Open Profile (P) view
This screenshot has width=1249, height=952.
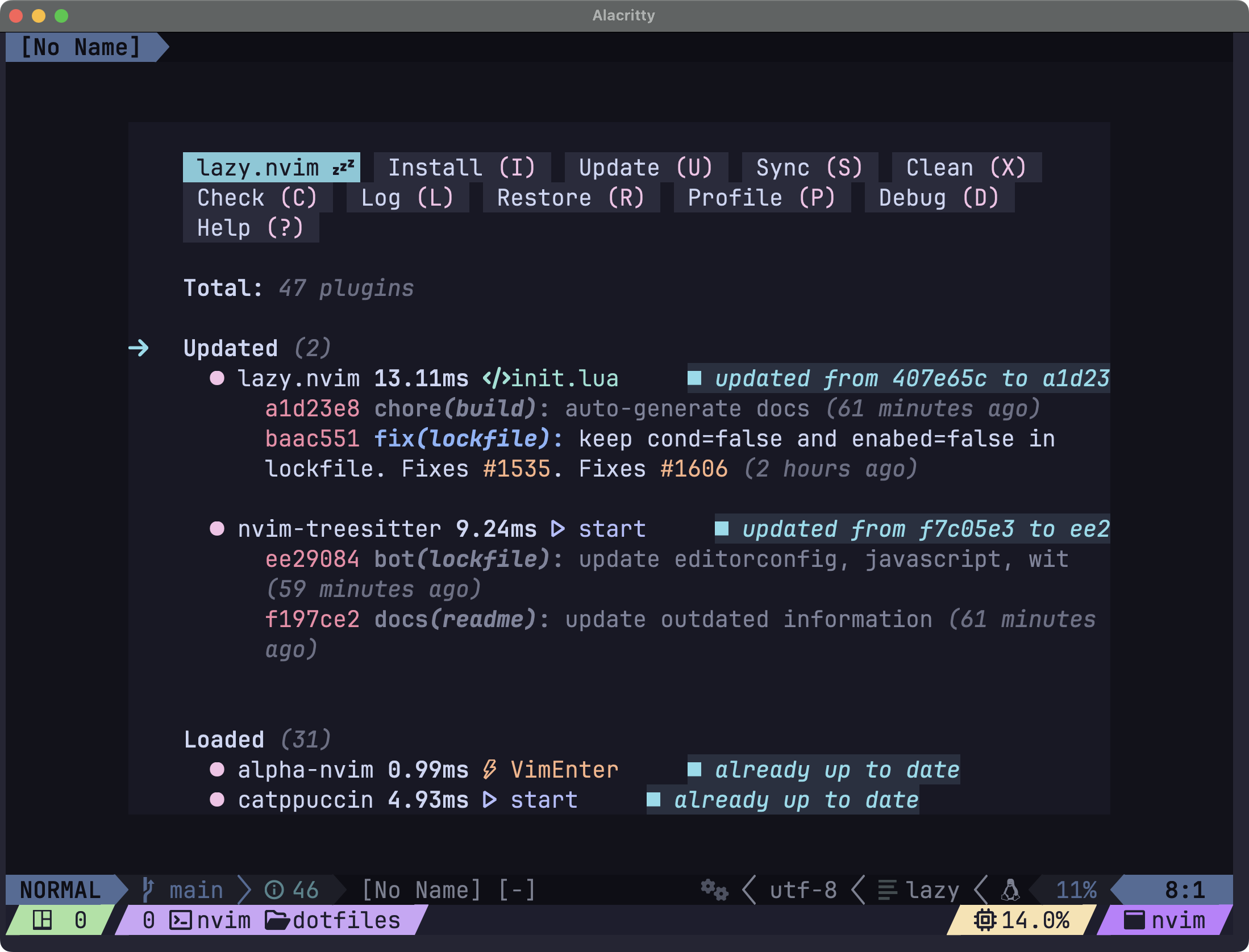pos(762,198)
